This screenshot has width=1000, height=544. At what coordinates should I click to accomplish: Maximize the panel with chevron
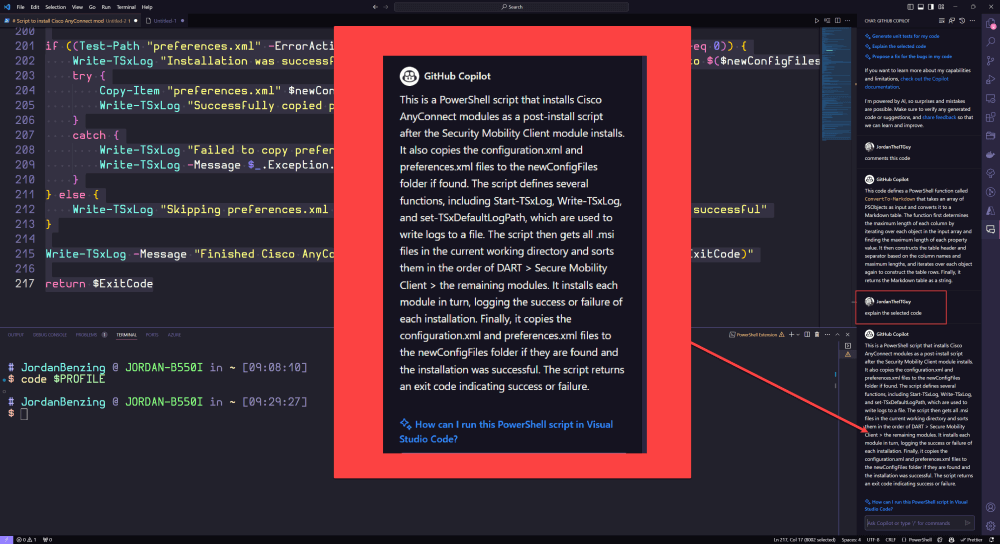(837, 334)
